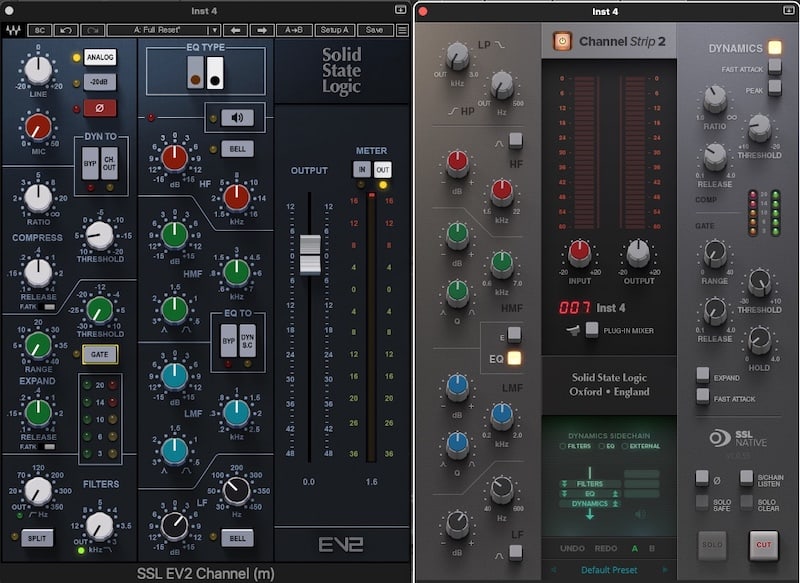Click UNDO in Channel Strip 2

coord(572,548)
